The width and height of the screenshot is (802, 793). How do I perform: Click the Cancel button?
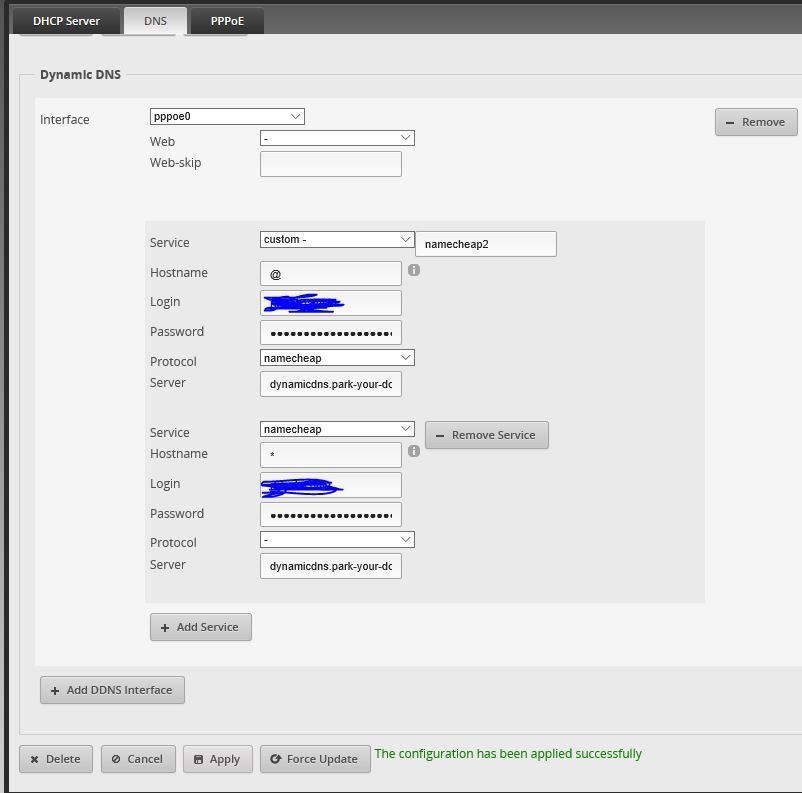click(137, 759)
